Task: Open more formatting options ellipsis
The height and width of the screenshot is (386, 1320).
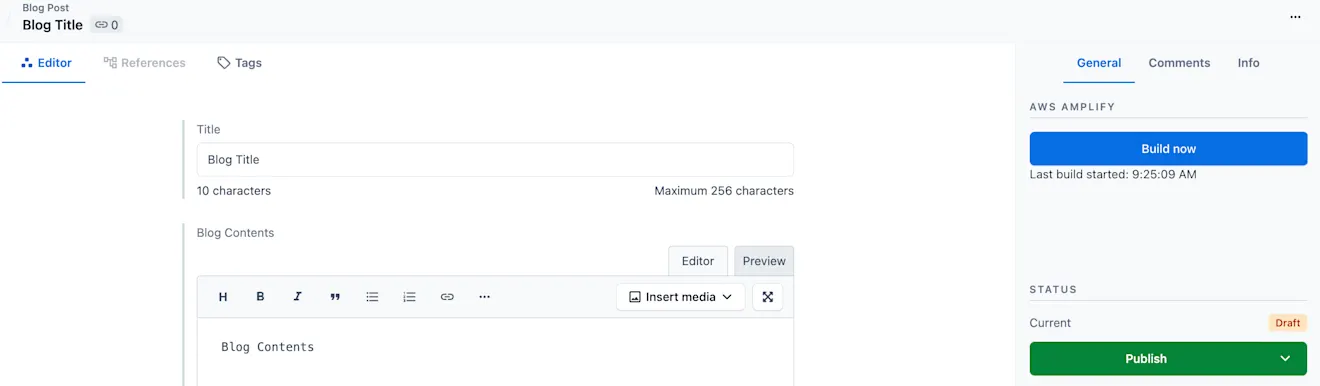Action: 484,297
